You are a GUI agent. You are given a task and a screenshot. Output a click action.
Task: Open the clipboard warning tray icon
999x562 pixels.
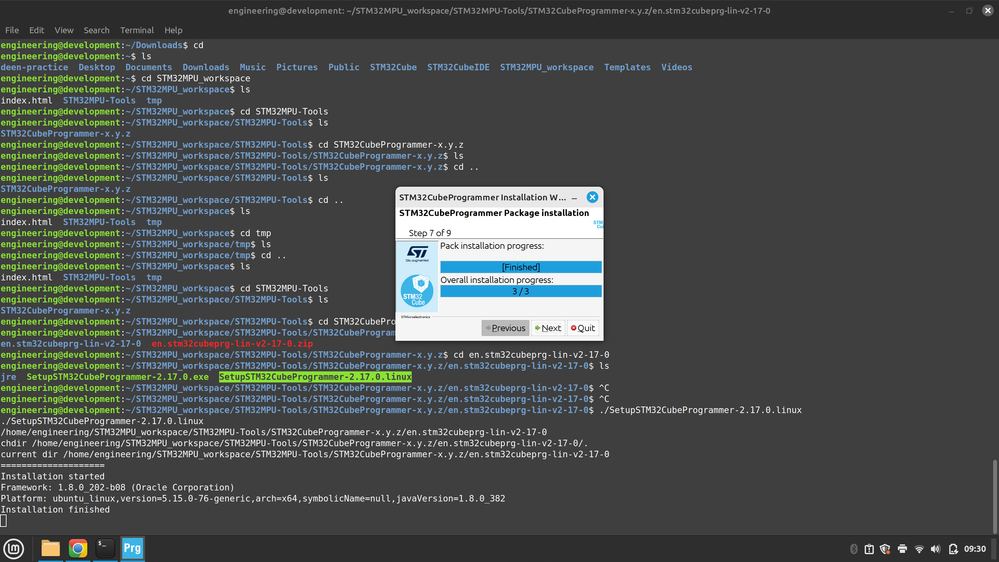pyautogui.click(x=869, y=549)
